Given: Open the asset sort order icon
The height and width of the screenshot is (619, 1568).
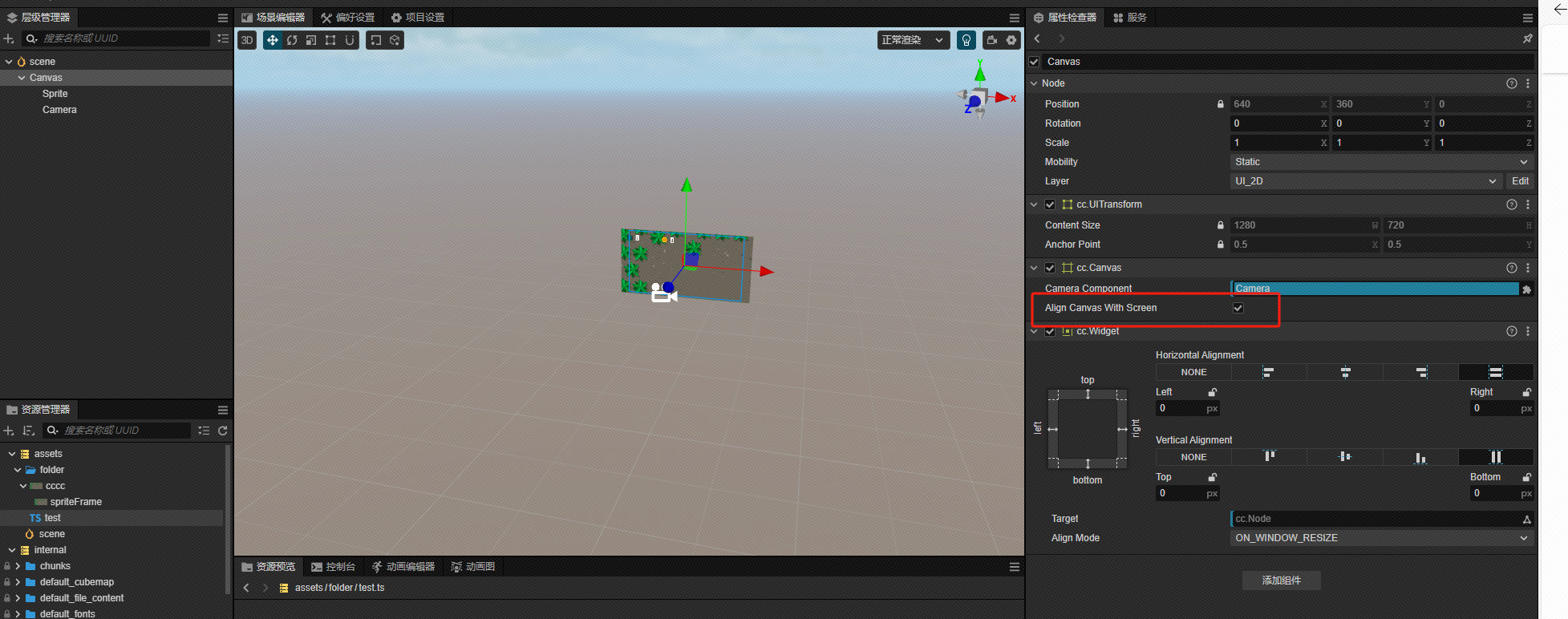Looking at the screenshot, I should click(28, 431).
